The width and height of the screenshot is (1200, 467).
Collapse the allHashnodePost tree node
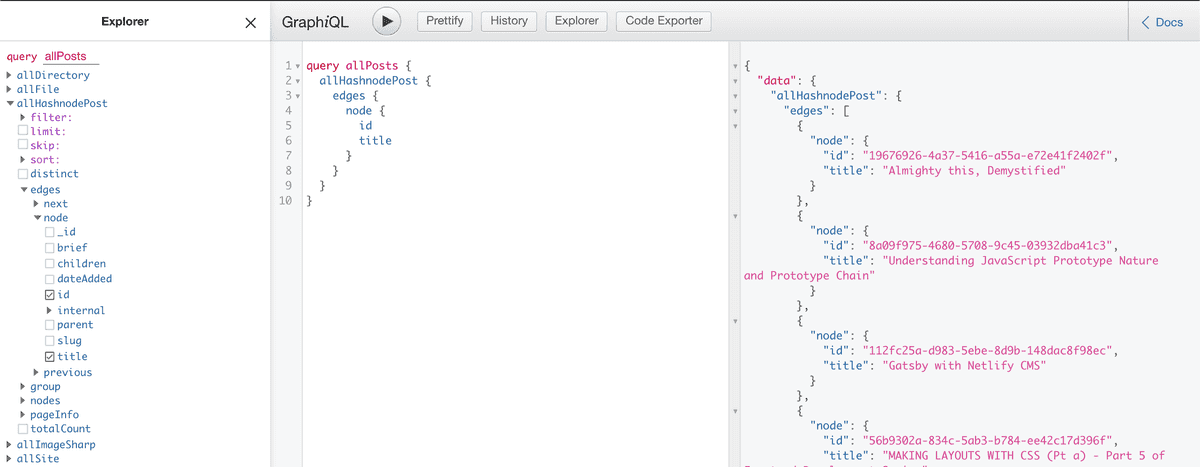9,103
